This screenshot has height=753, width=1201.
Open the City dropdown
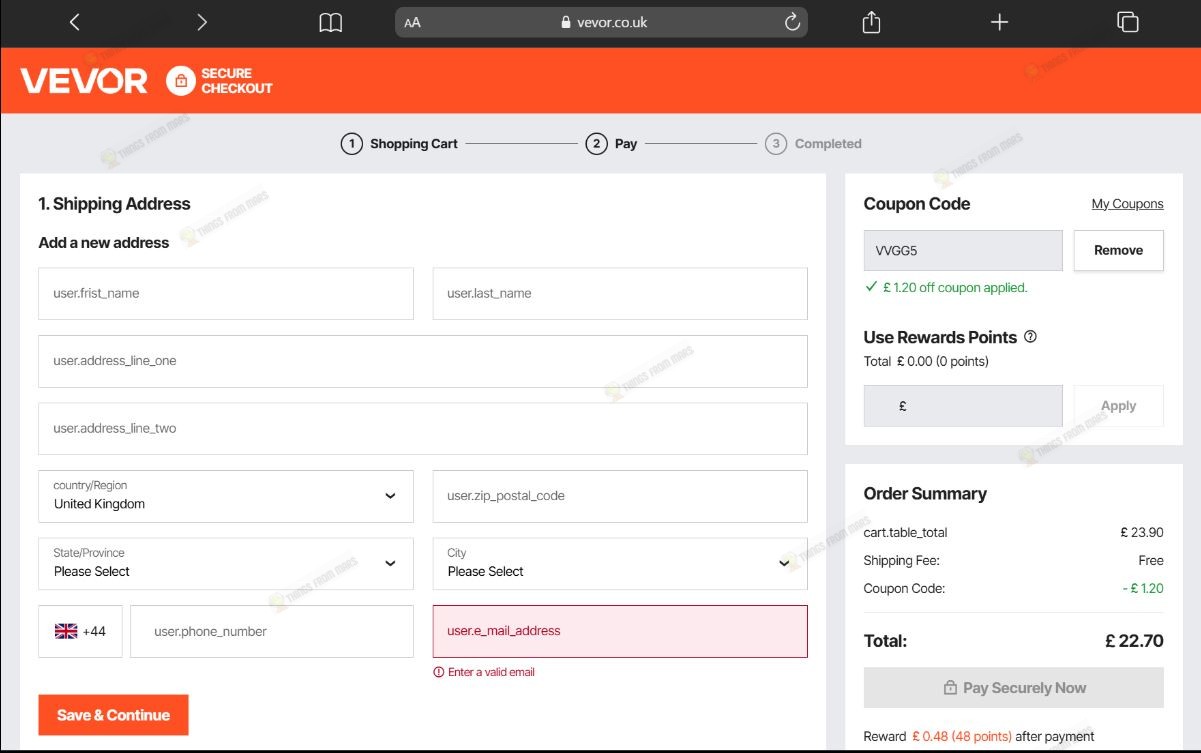(x=620, y=563)
